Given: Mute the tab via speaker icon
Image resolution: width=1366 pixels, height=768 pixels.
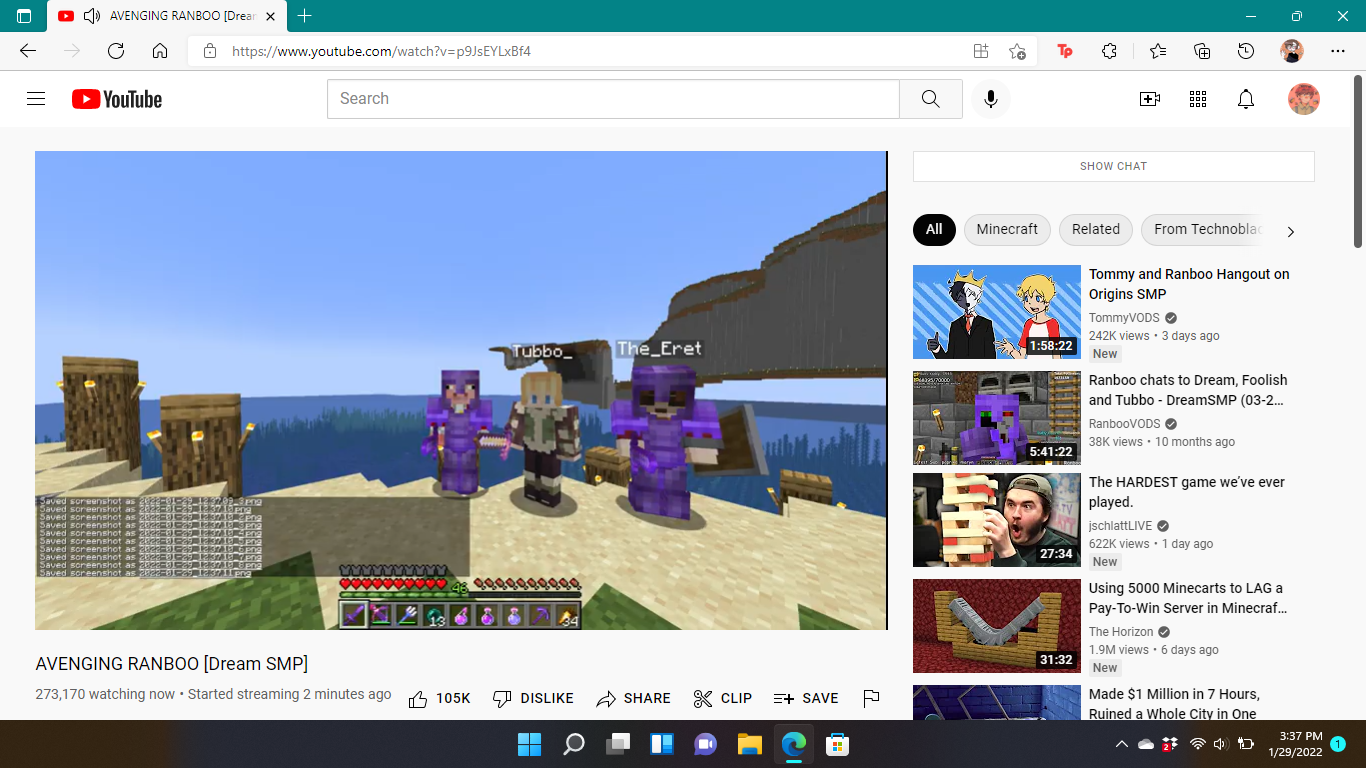Looking at the screenshot, I should pyautogui.click(x=92, y=16).
